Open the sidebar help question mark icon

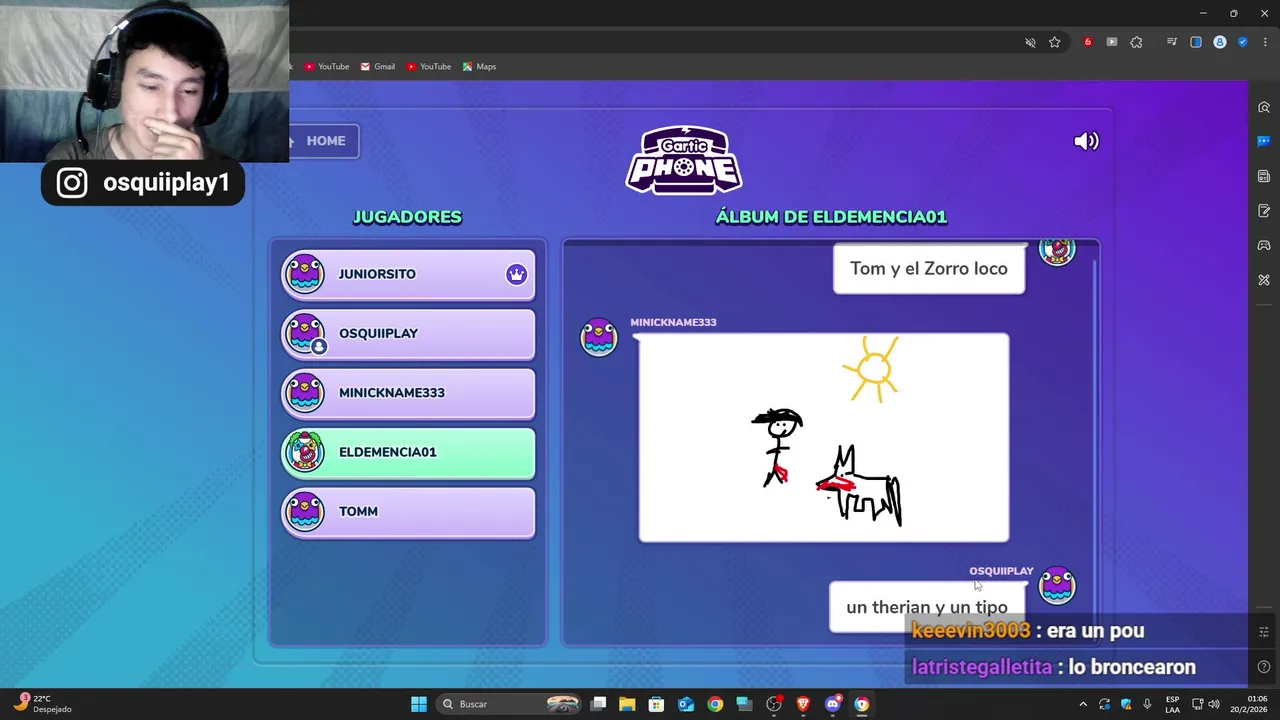point(1264,667)
